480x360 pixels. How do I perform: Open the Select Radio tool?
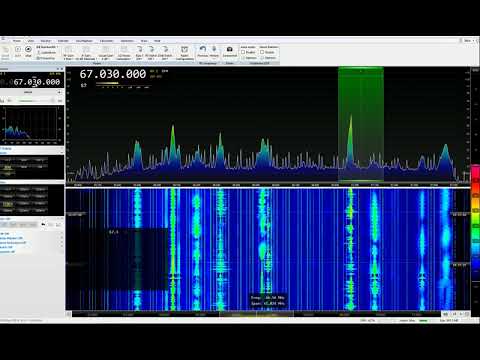point(5,52)
